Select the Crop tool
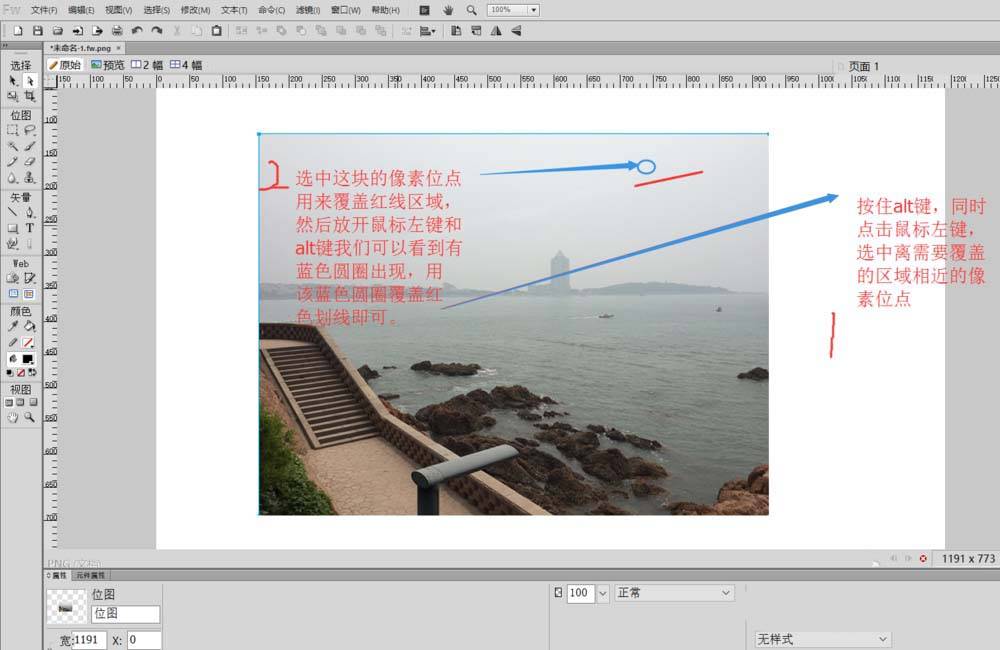1000x650 pixels. coord(30,96)
